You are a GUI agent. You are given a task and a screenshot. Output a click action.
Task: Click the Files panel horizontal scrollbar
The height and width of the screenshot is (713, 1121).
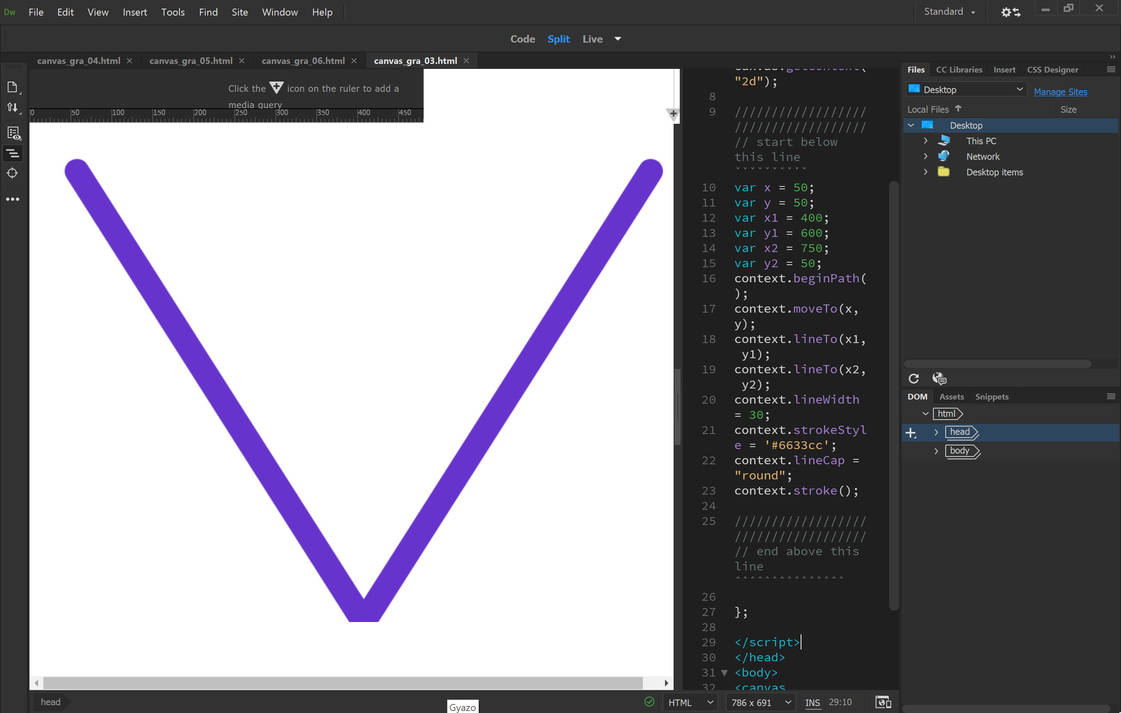pos(998,364)
